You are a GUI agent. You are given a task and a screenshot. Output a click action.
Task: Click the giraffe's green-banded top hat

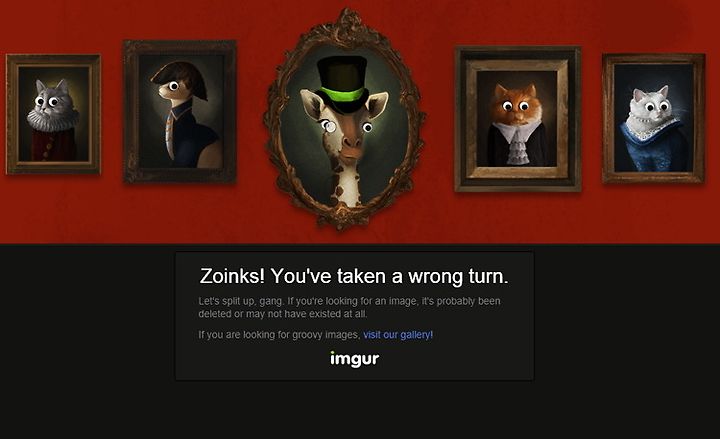343,84
